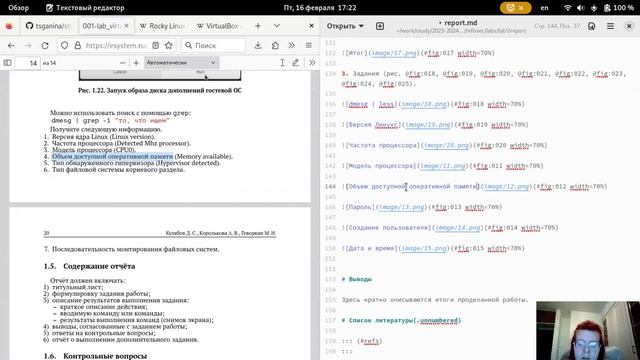The height and width of the screenshot is (360, 640).
Task: Show more Firefox toolbar tools
Action: point(291,45)
